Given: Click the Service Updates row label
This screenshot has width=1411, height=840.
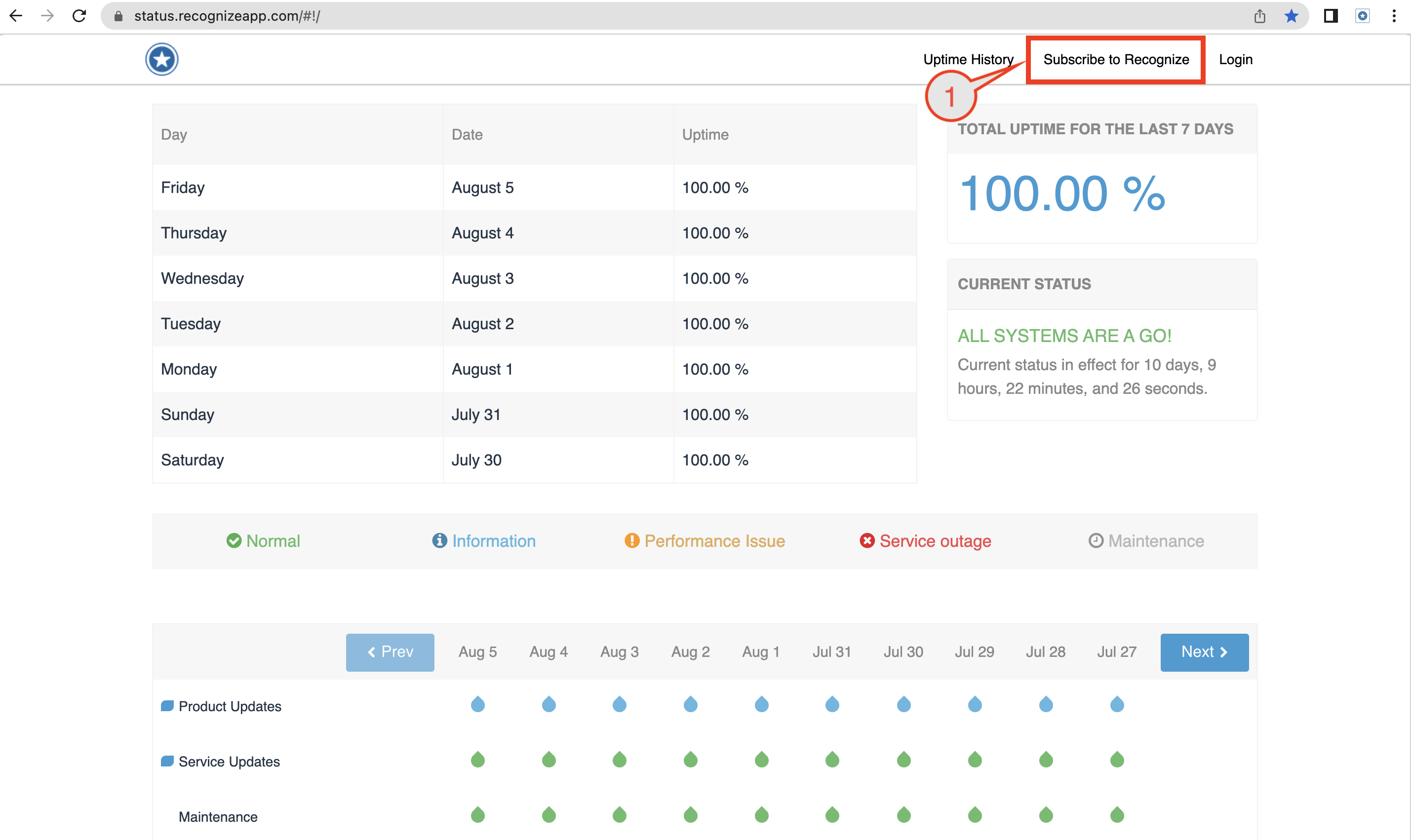Looking at the screenshot, I should click(229, 762).
